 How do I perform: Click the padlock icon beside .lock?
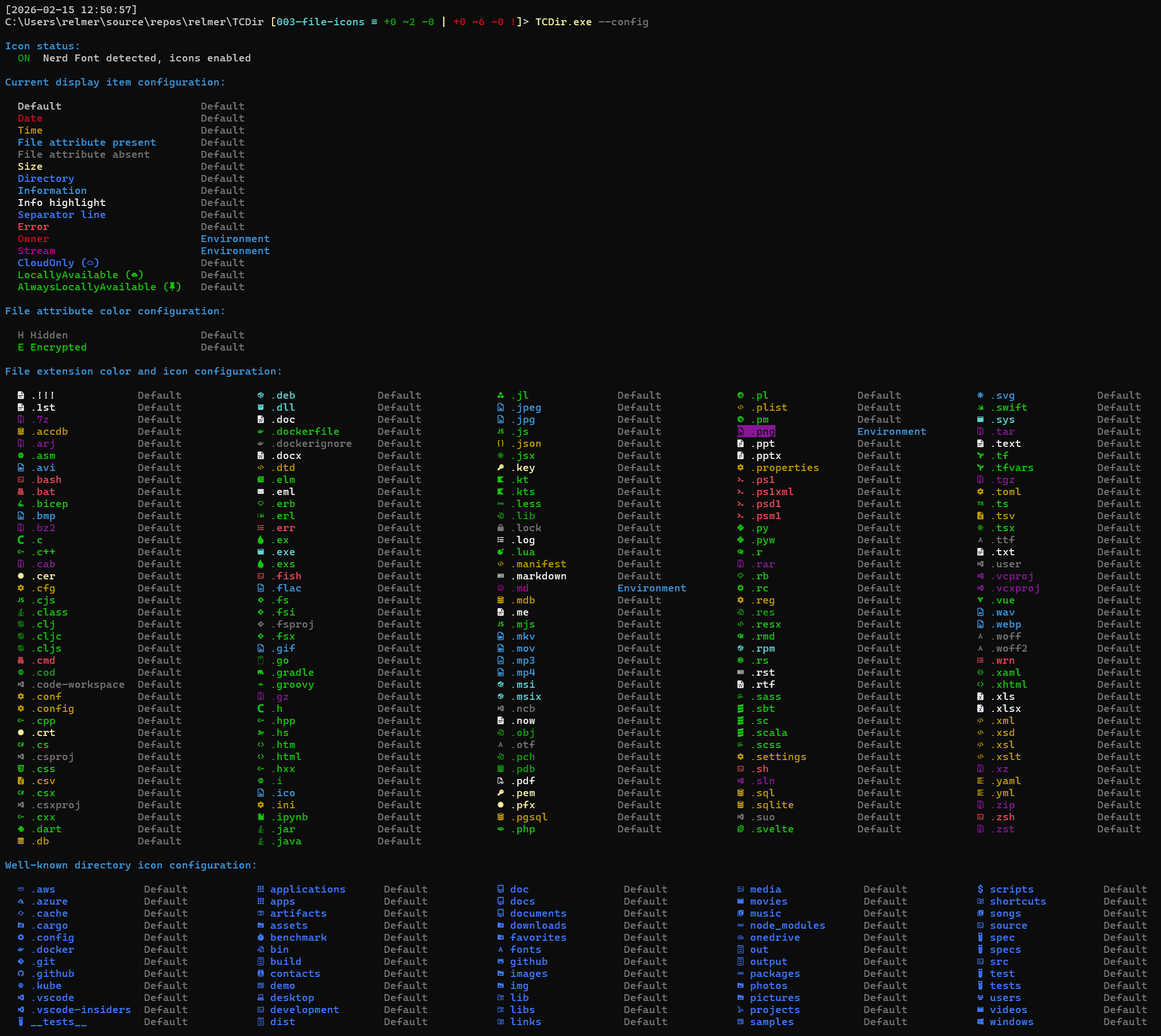coord(500,528)
